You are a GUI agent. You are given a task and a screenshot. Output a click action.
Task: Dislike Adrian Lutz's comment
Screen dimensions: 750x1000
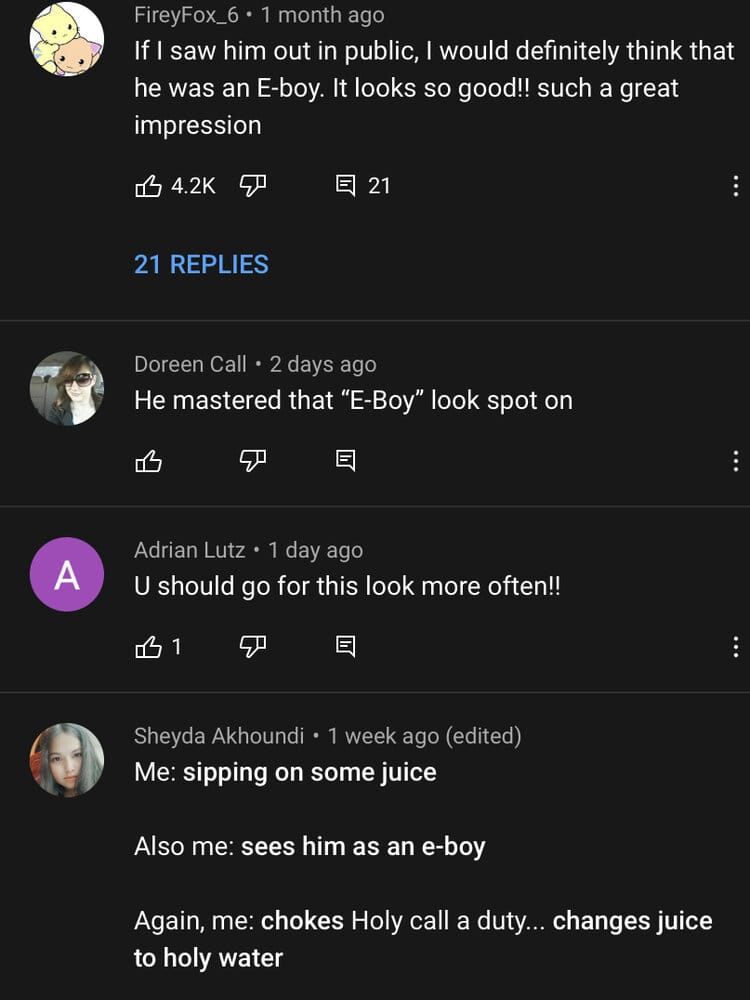pyautogui.click(x=253, y=647)
